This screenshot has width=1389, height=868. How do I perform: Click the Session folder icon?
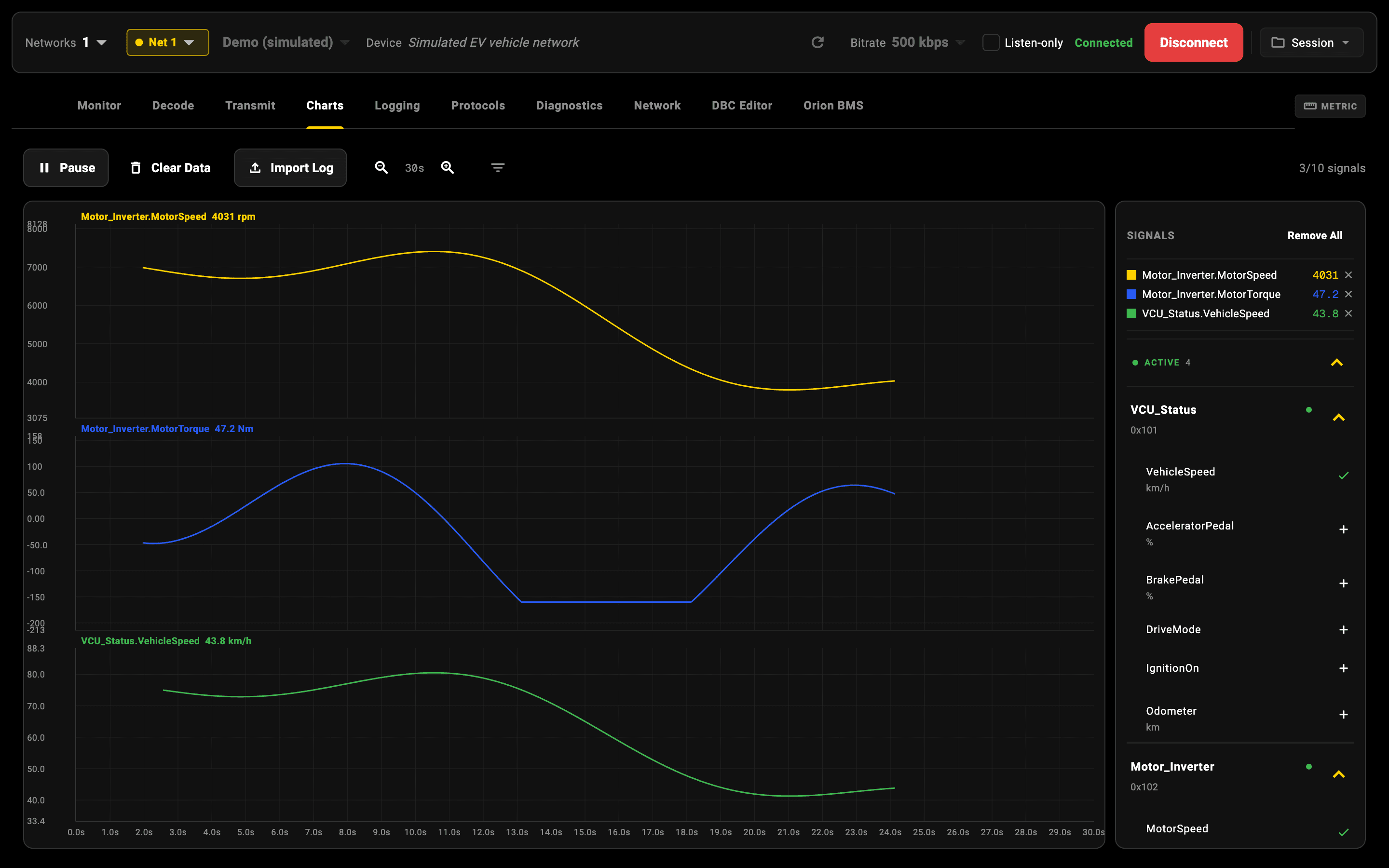1278,42
